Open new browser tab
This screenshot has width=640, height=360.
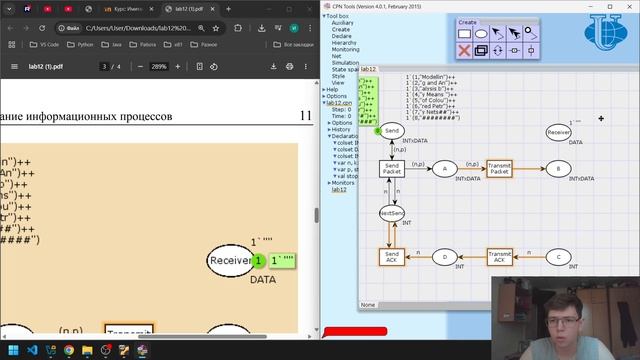(228, 9)
